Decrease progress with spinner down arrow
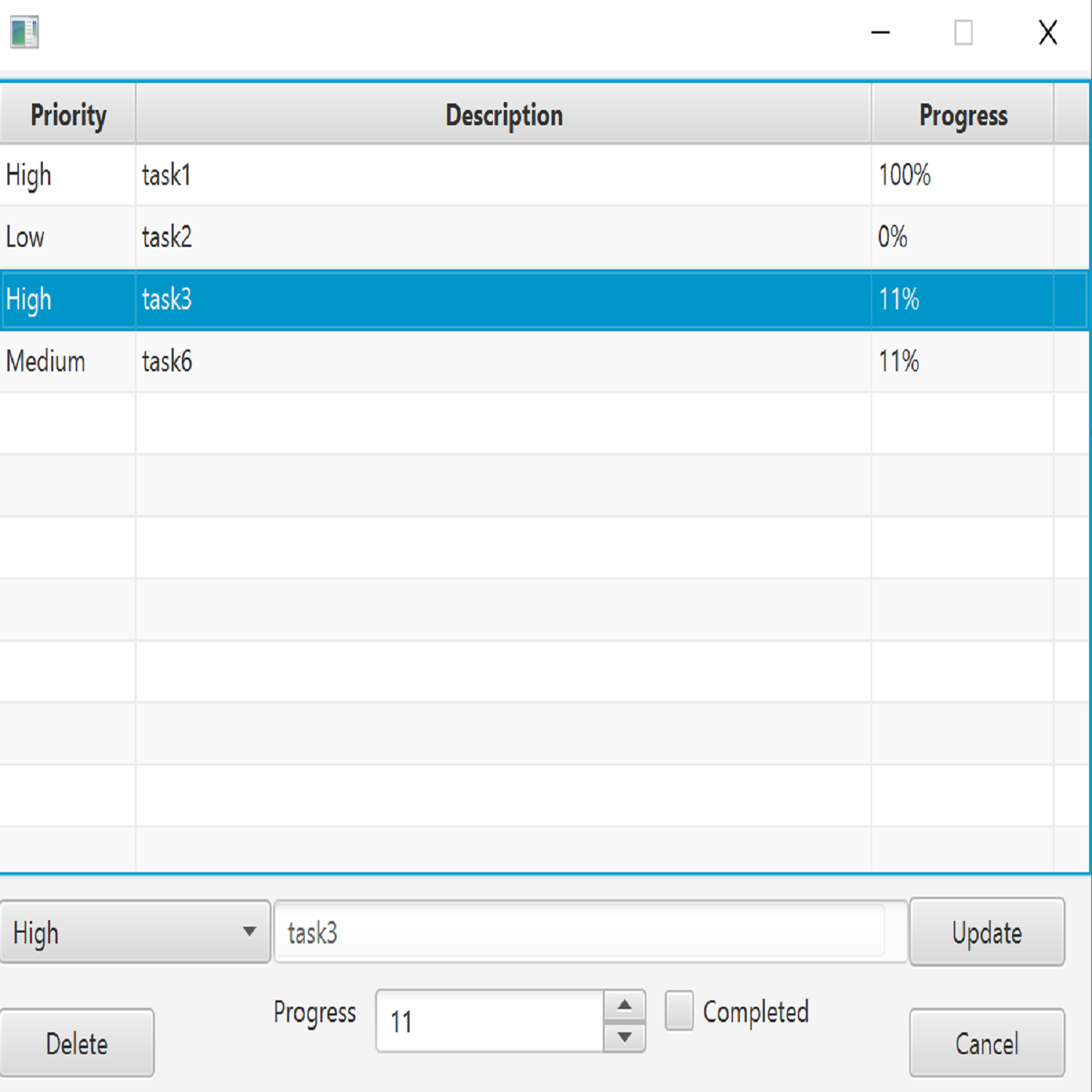1092x1092 pixels. click(624, 1037)
